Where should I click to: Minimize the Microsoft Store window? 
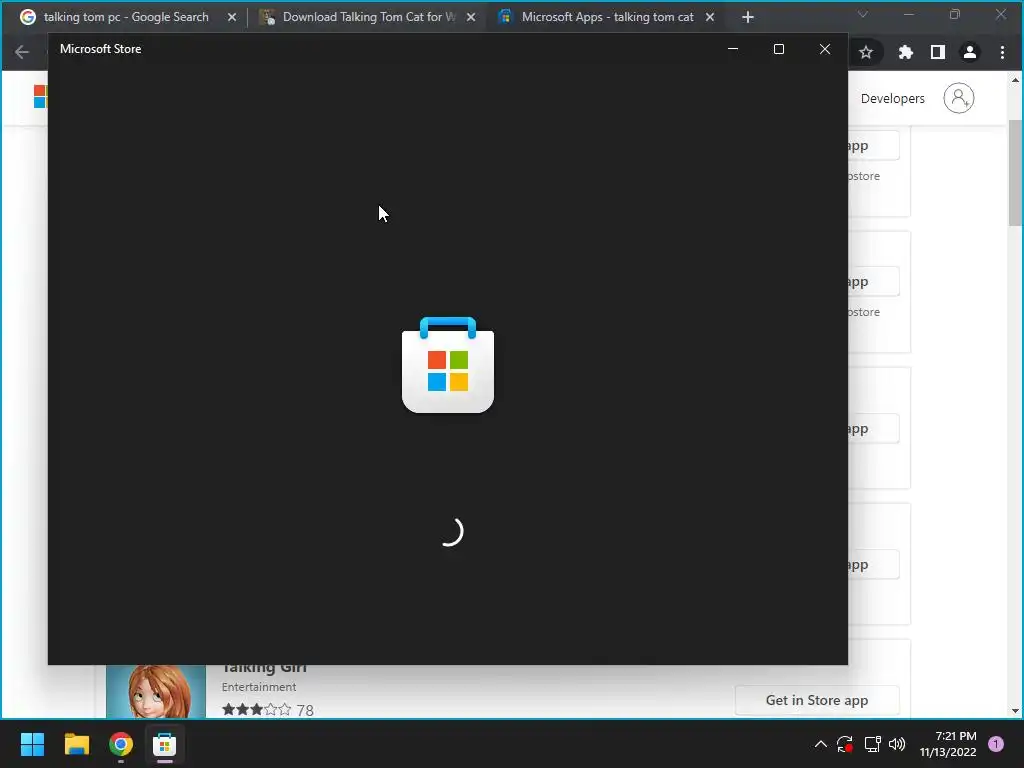pos(733,49)
